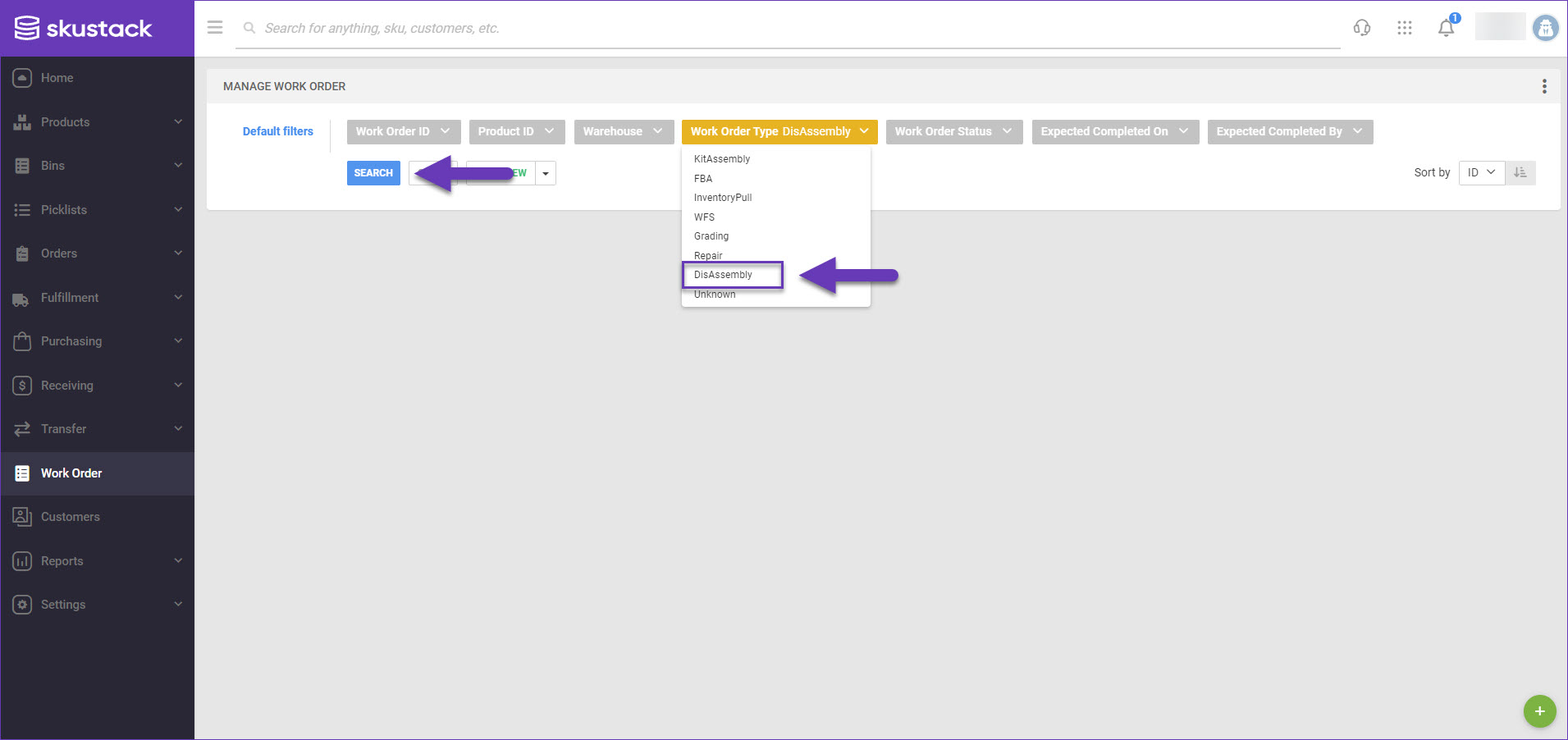Screen dimensions: 1568x740
Task: Click the hamburger menu icon
Action: (215, 28)
